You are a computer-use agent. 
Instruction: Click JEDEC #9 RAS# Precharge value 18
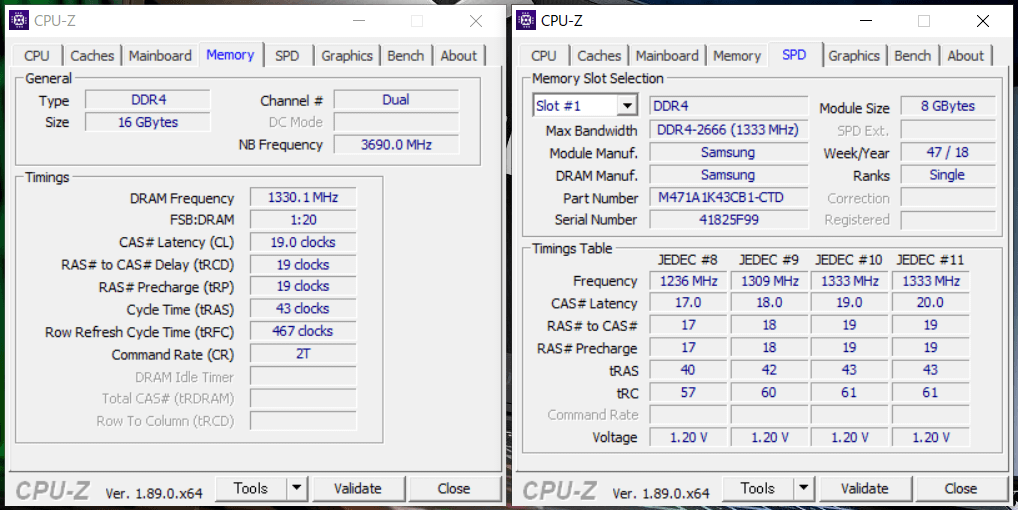pos(769,348)
